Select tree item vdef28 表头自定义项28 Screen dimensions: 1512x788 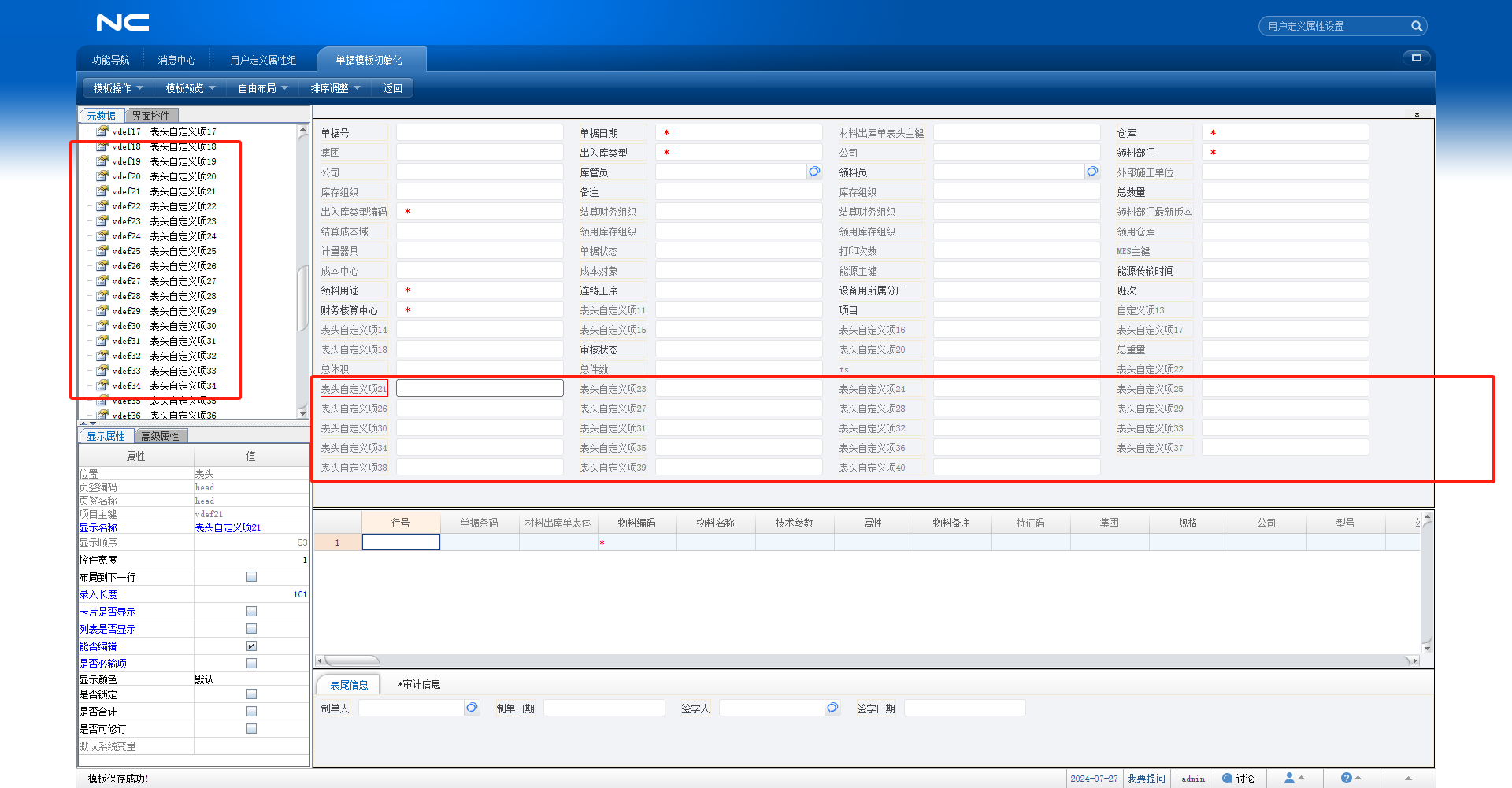pos(164,296)
